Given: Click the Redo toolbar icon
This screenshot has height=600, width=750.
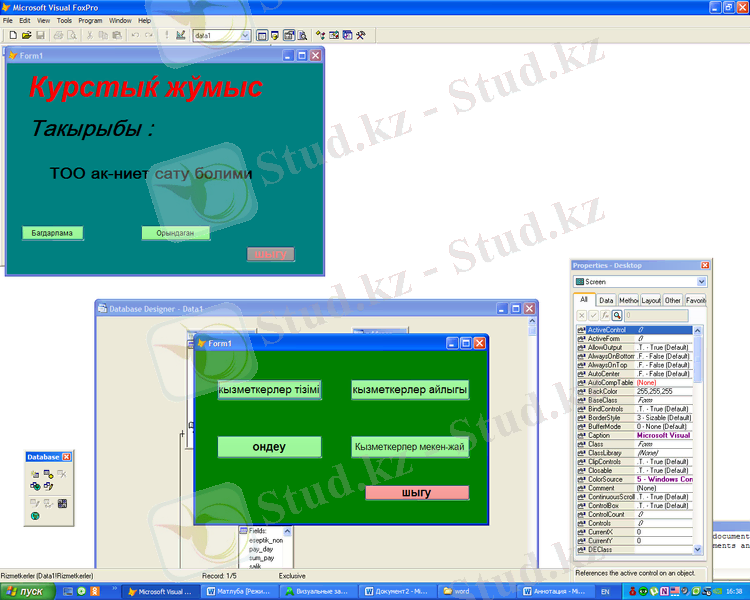Looking at the screenshot, I should 149,35.
